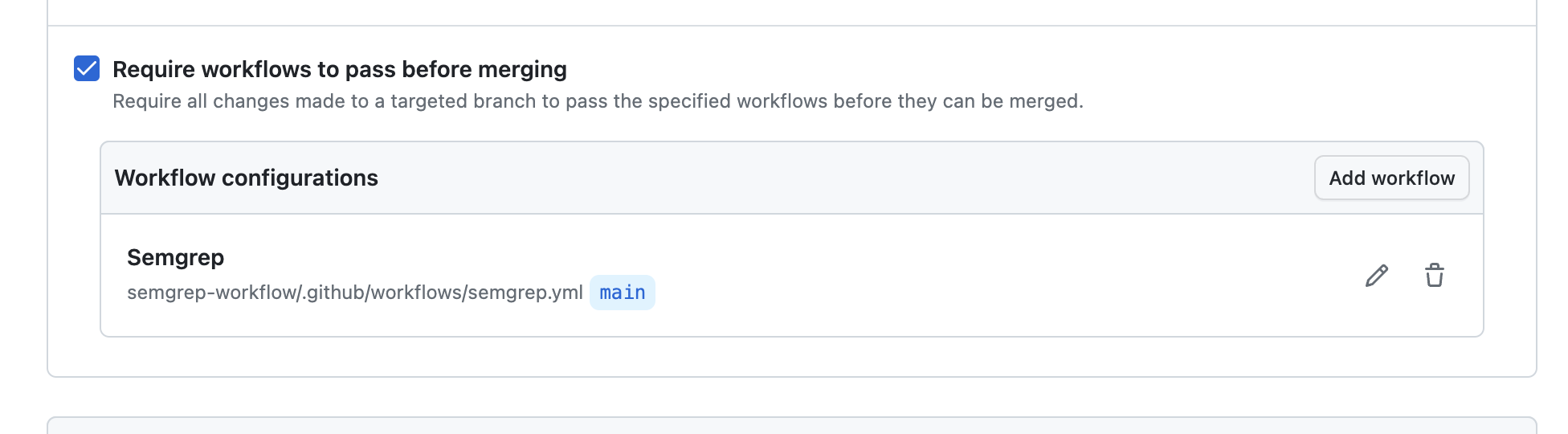Click the Semgrep workflow name

175,257
